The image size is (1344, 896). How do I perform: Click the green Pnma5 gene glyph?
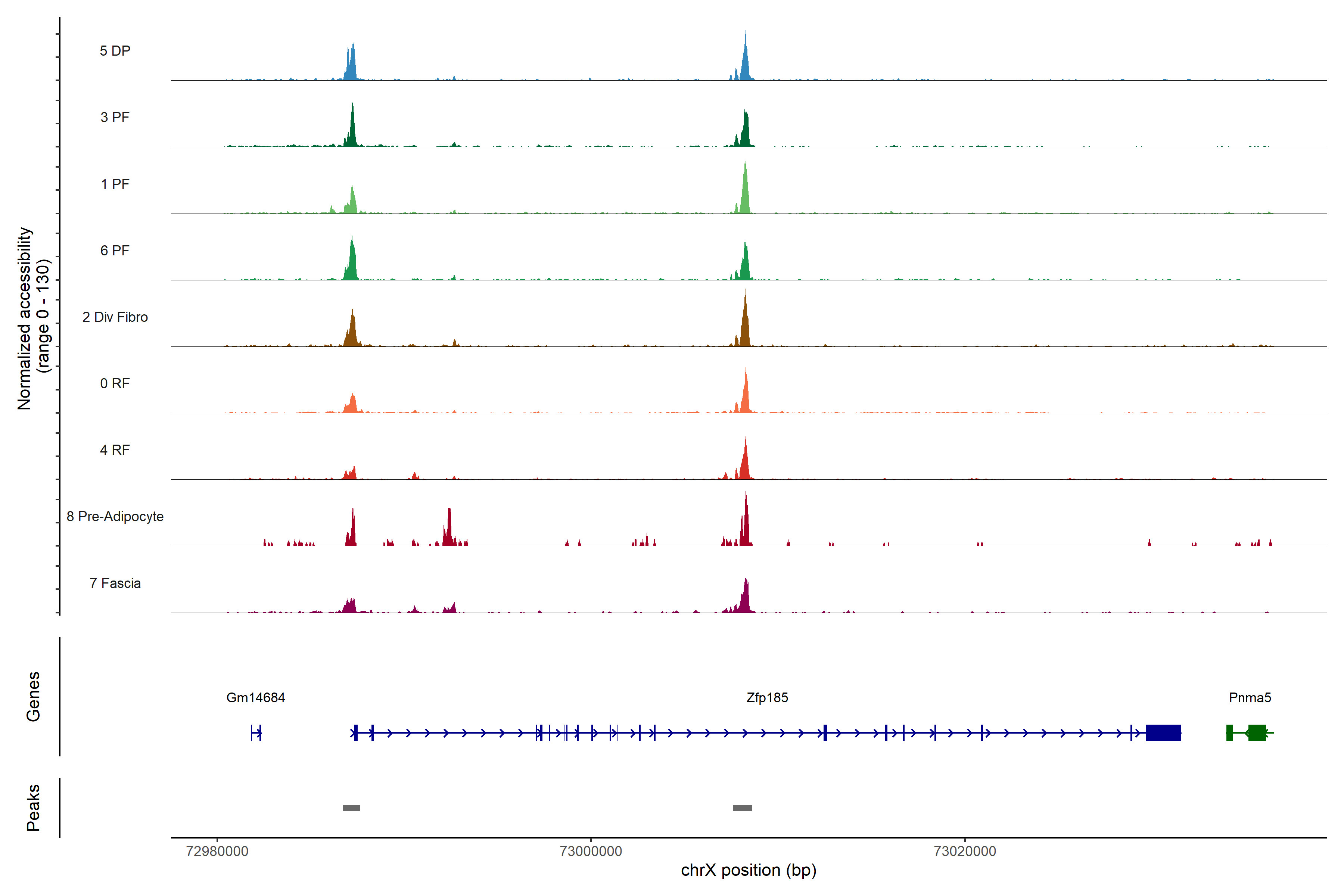tap(1256, 732)
